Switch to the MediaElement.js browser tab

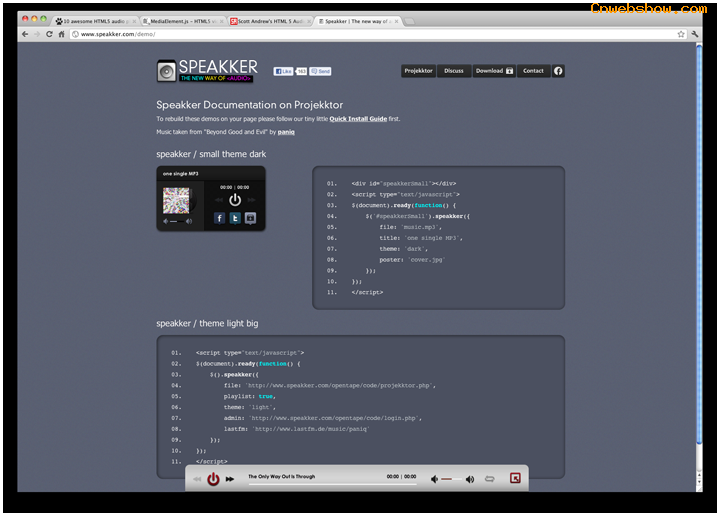tap(182, 20)
